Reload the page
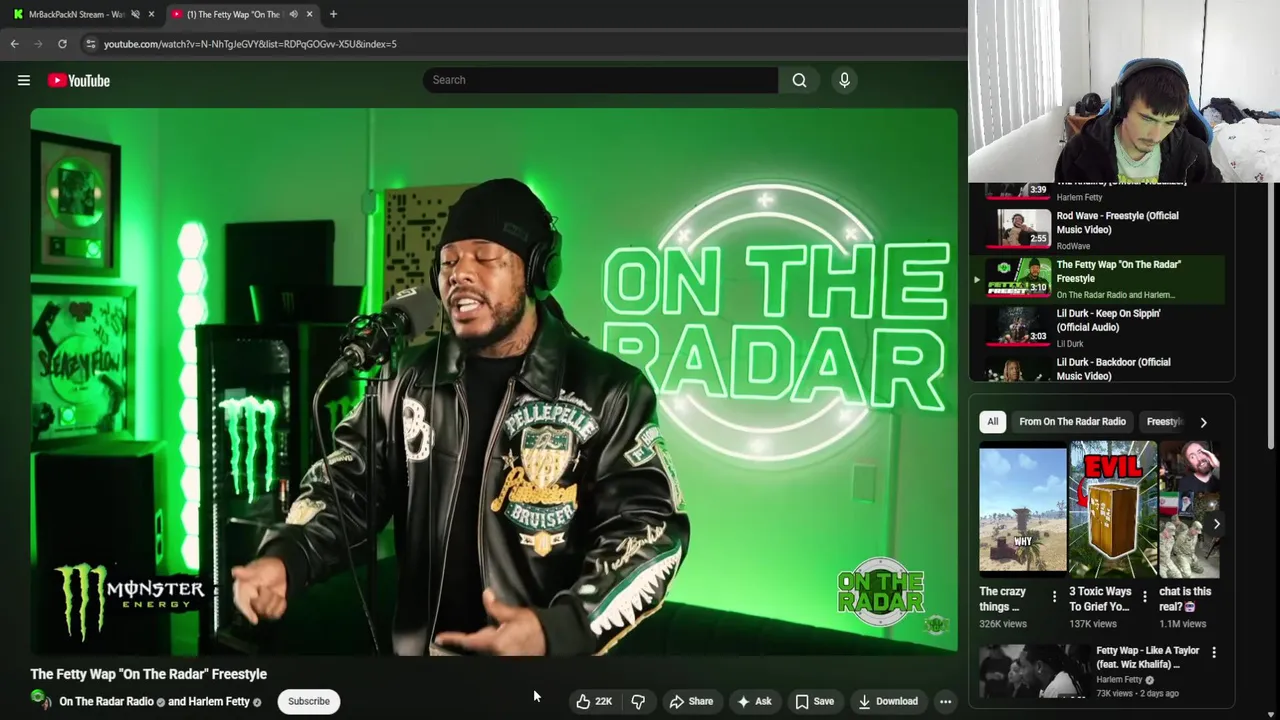Image resolution: width=1280 pixels, height=720 pixels. [62, 44]
